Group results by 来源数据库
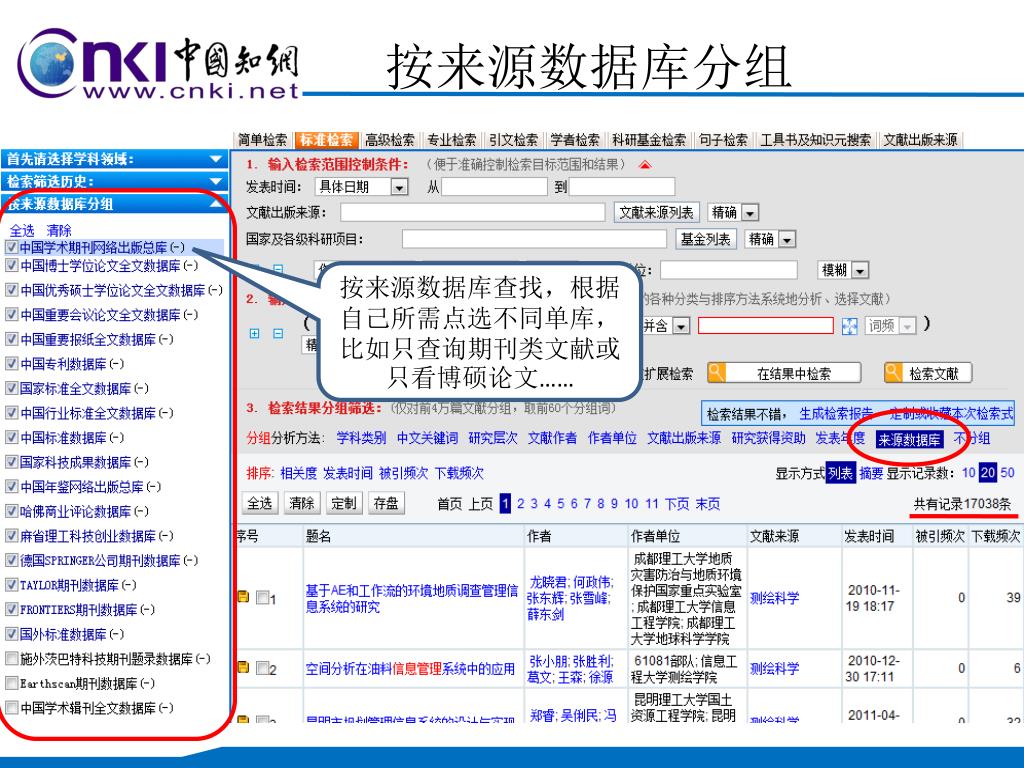Screen dimensions: 1024x768 pos(909,440)
